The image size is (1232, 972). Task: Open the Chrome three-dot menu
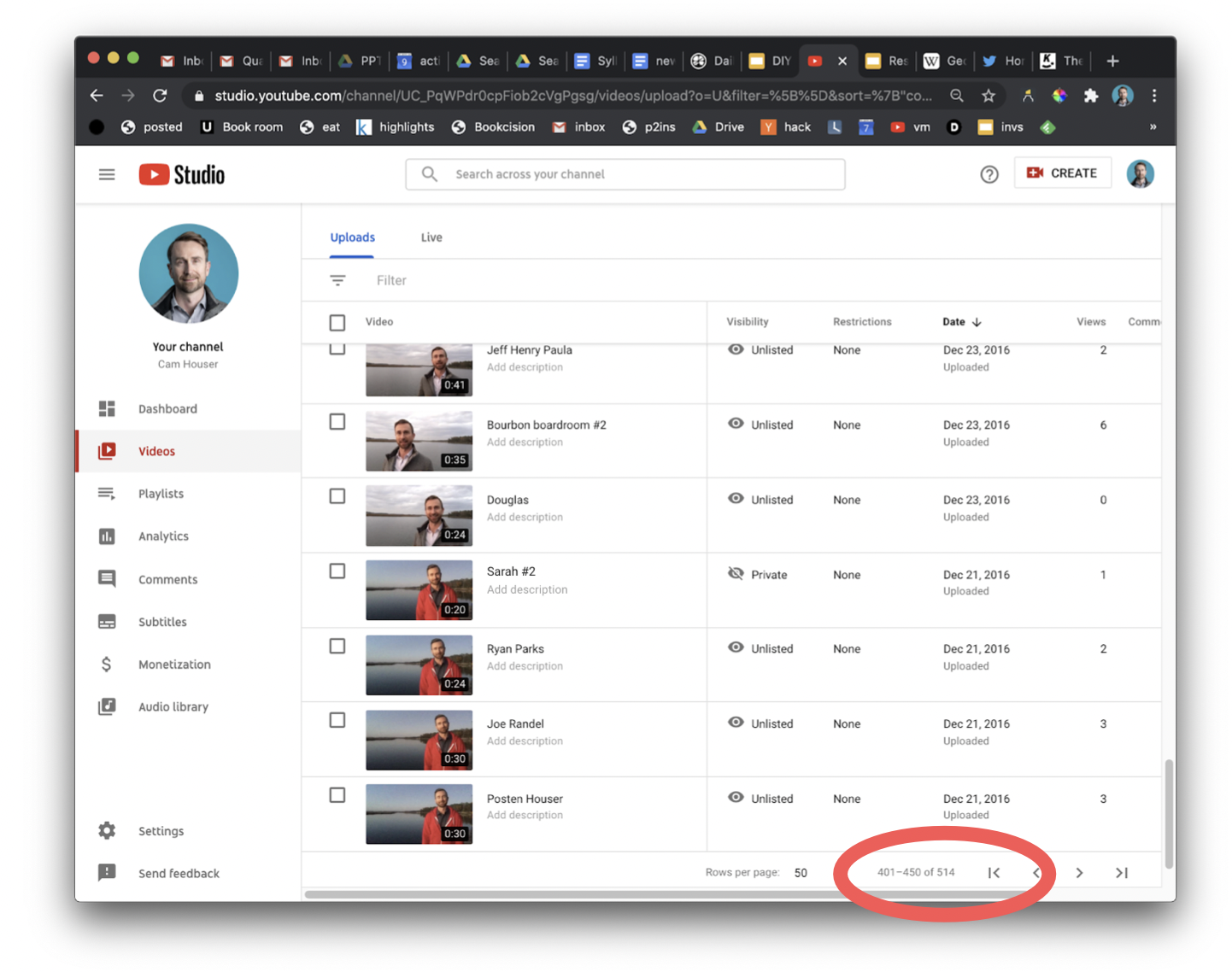click(1154, 96)
